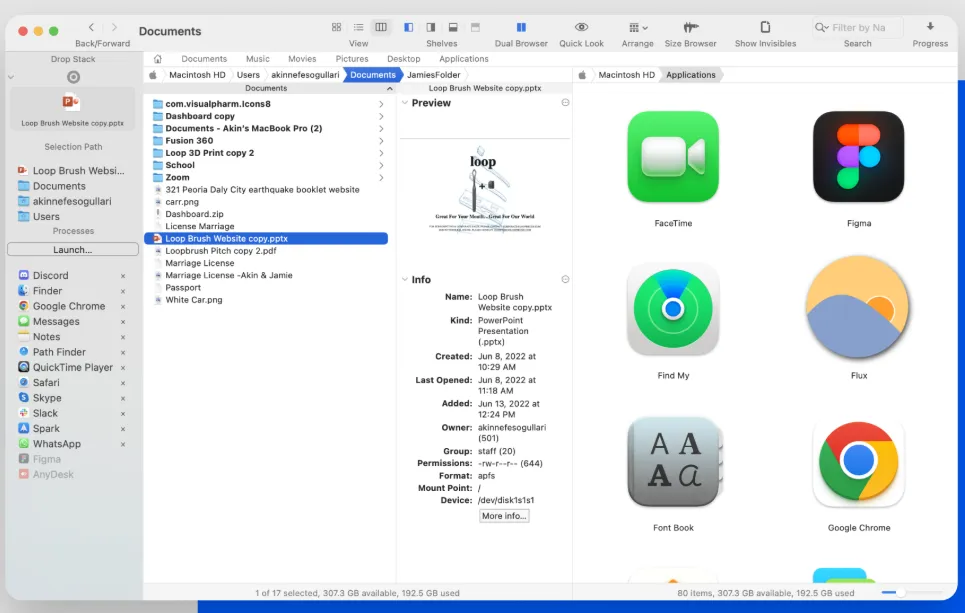The width and height of the screenshot is (965, 613).
Task: Open the Figma app icon
Action: tap(859, 157)
